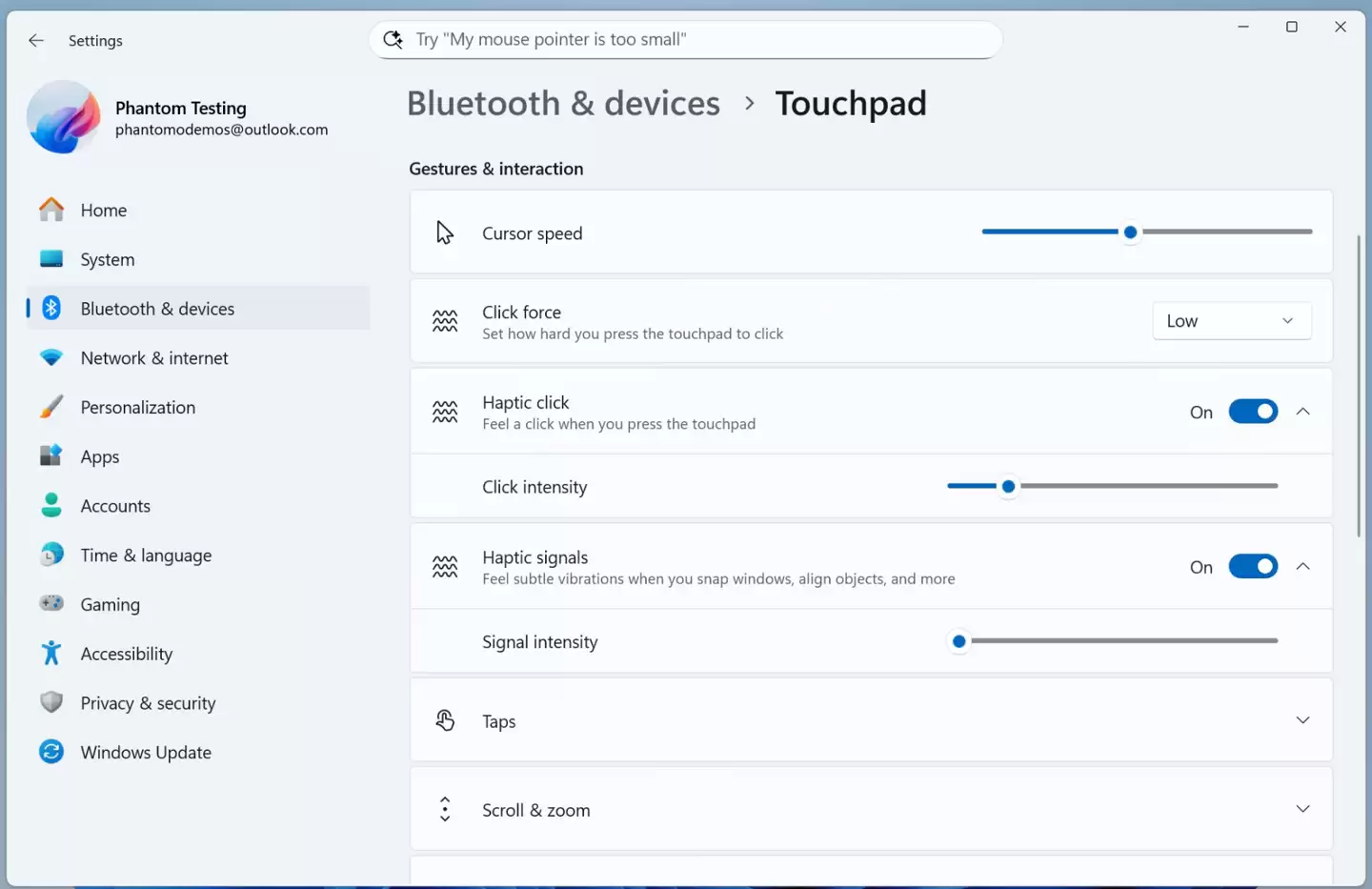Click the Network & internet wifi icon
This screenshot has width=1372, height=889.
pyautogui.click(x=51, y=357)
